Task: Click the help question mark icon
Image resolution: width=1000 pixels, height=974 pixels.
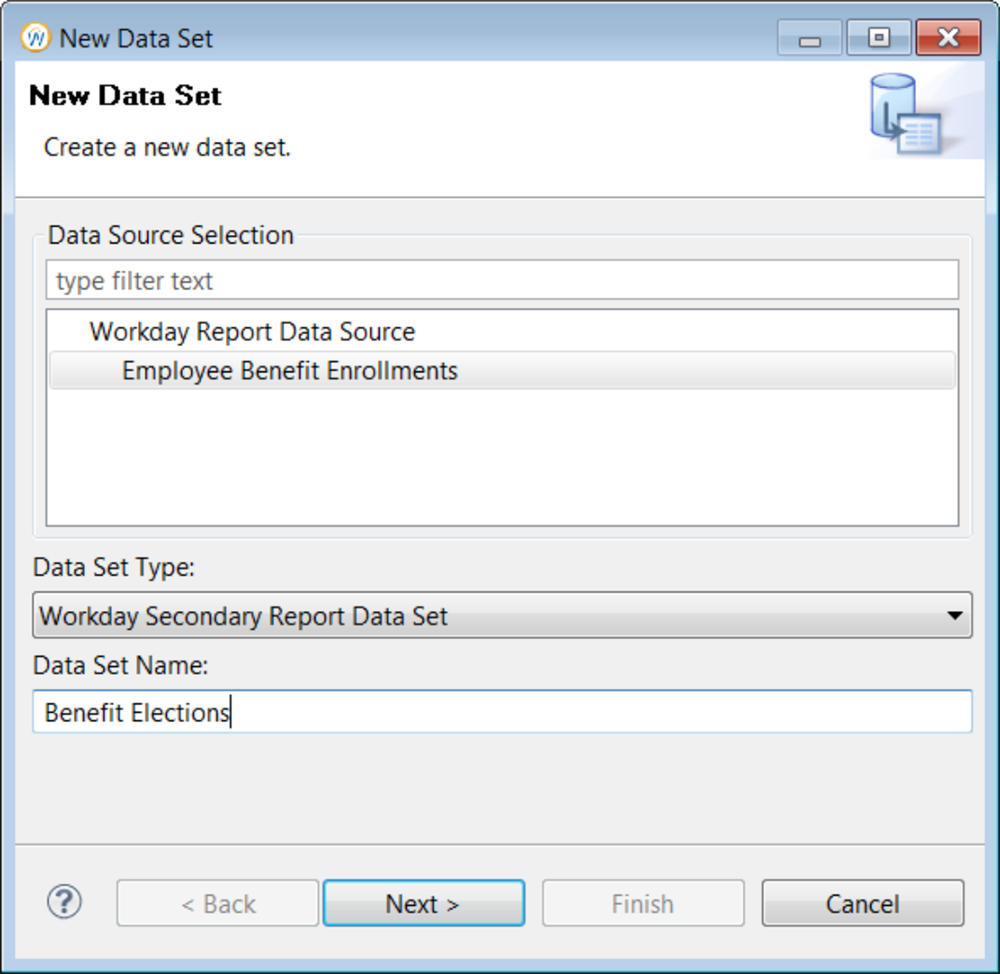Action: pyautogui.click(x=64, y=902)
